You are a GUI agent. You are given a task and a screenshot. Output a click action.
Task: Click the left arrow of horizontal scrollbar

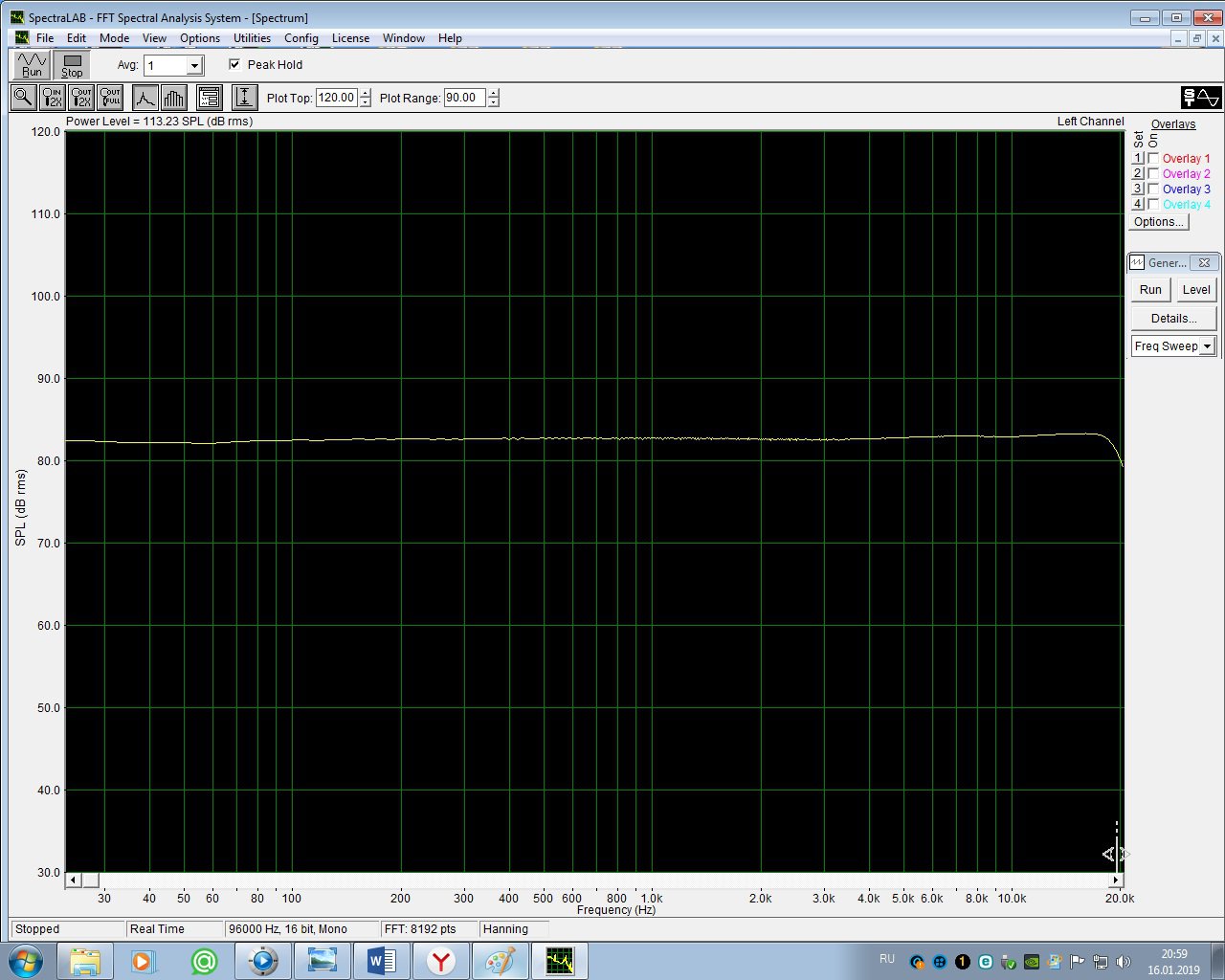pos(74,880)
